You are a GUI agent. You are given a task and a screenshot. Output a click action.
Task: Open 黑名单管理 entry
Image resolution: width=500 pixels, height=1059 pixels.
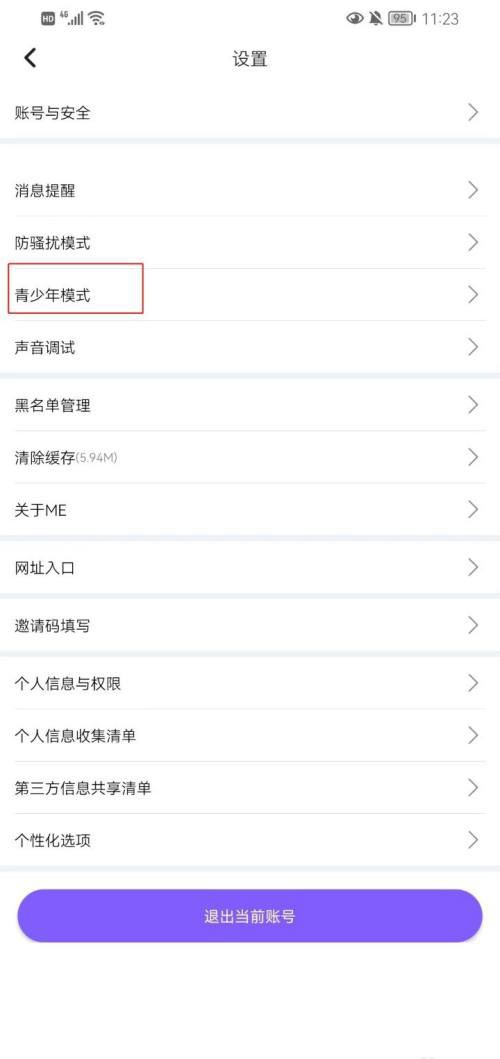coord(250,405)
